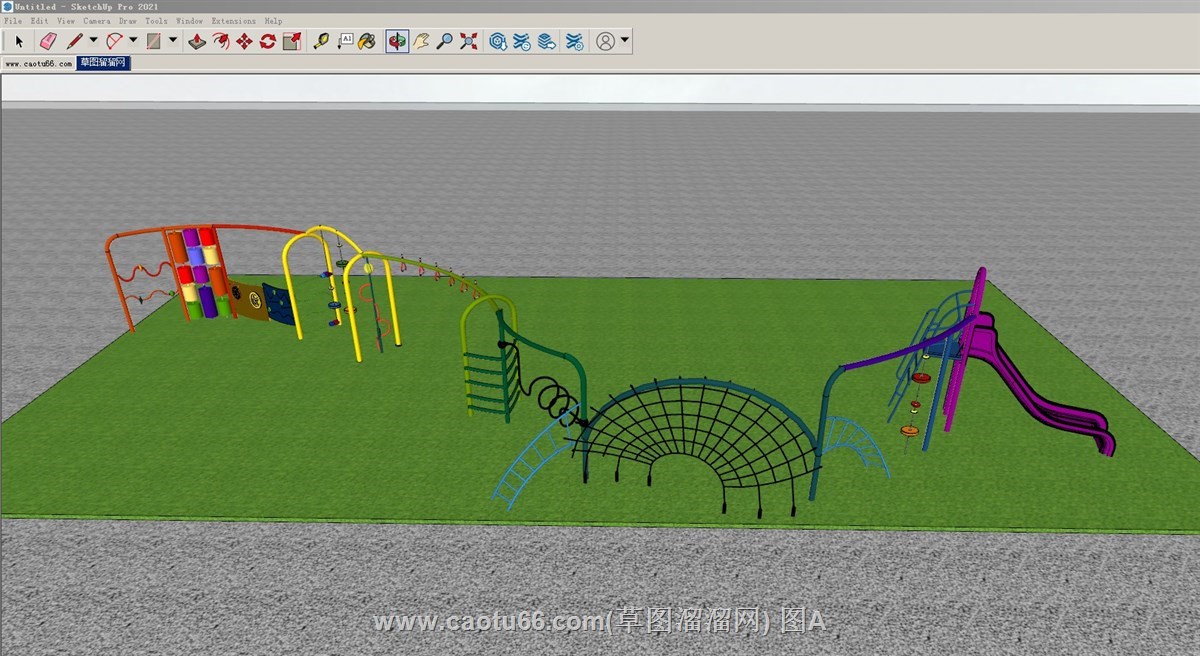Open the account dropdown arrow
The height and width of the screenshot is (656, 1200).
(625, 41)
